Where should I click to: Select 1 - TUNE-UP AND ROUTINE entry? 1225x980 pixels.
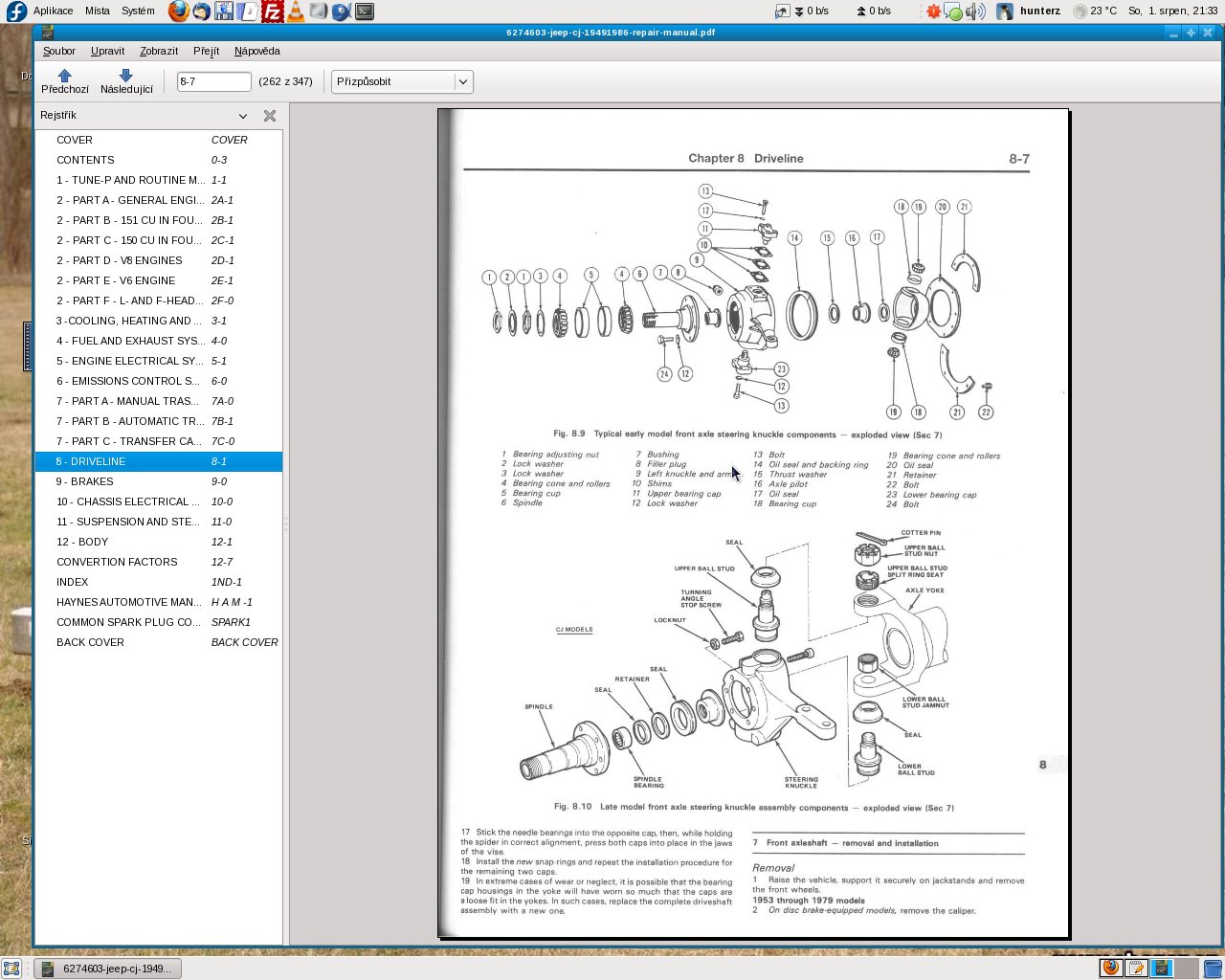click(159, 180)
